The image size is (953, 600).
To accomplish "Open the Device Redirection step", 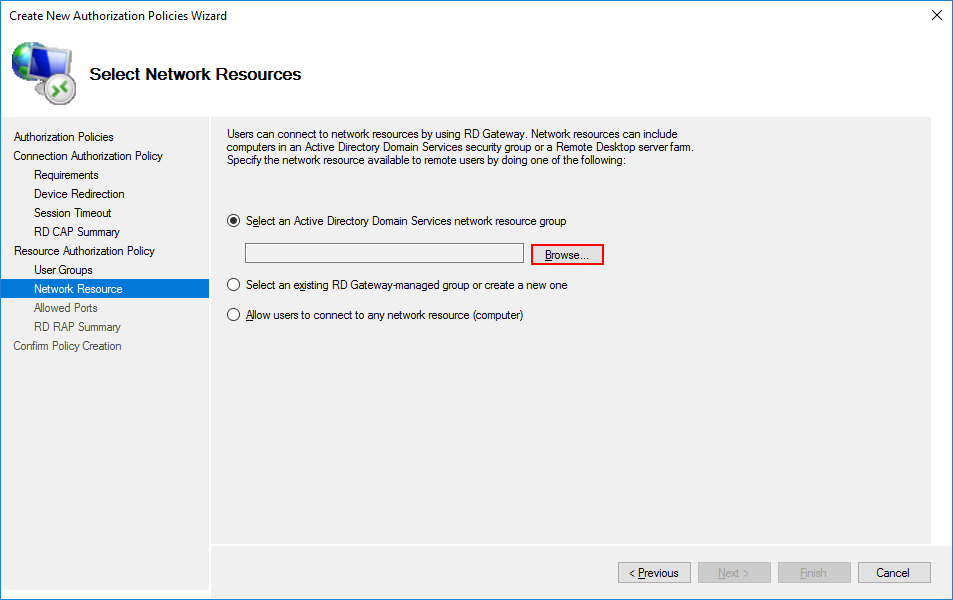I will point(79,194).
